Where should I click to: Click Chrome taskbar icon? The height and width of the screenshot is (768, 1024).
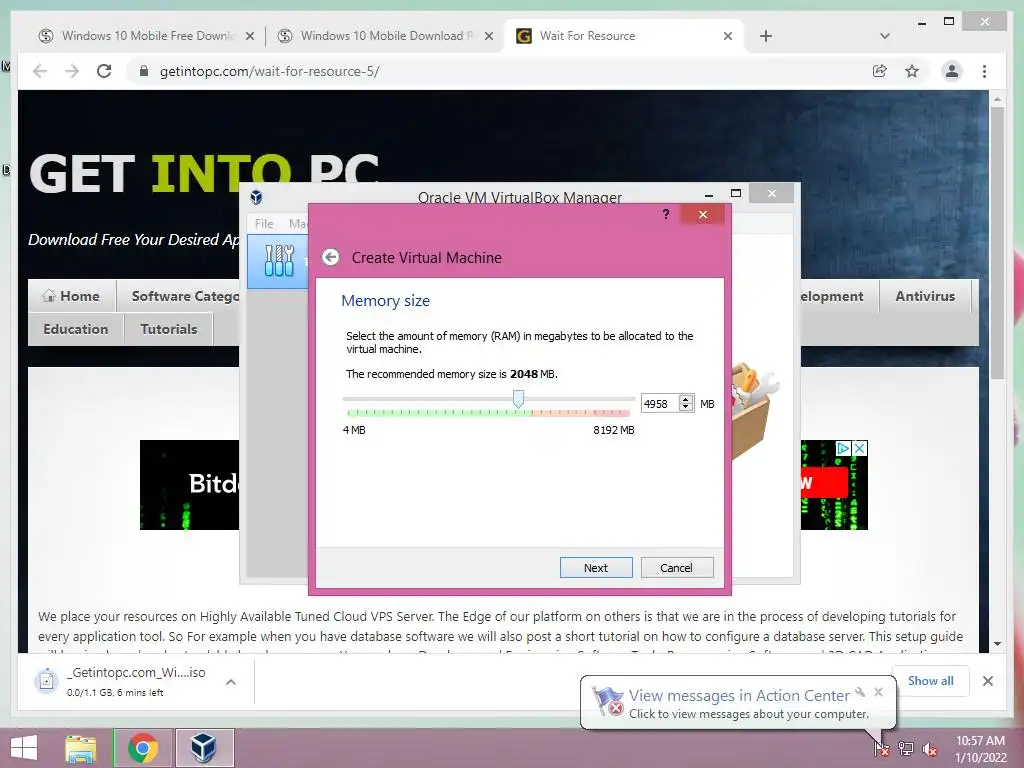142,748
